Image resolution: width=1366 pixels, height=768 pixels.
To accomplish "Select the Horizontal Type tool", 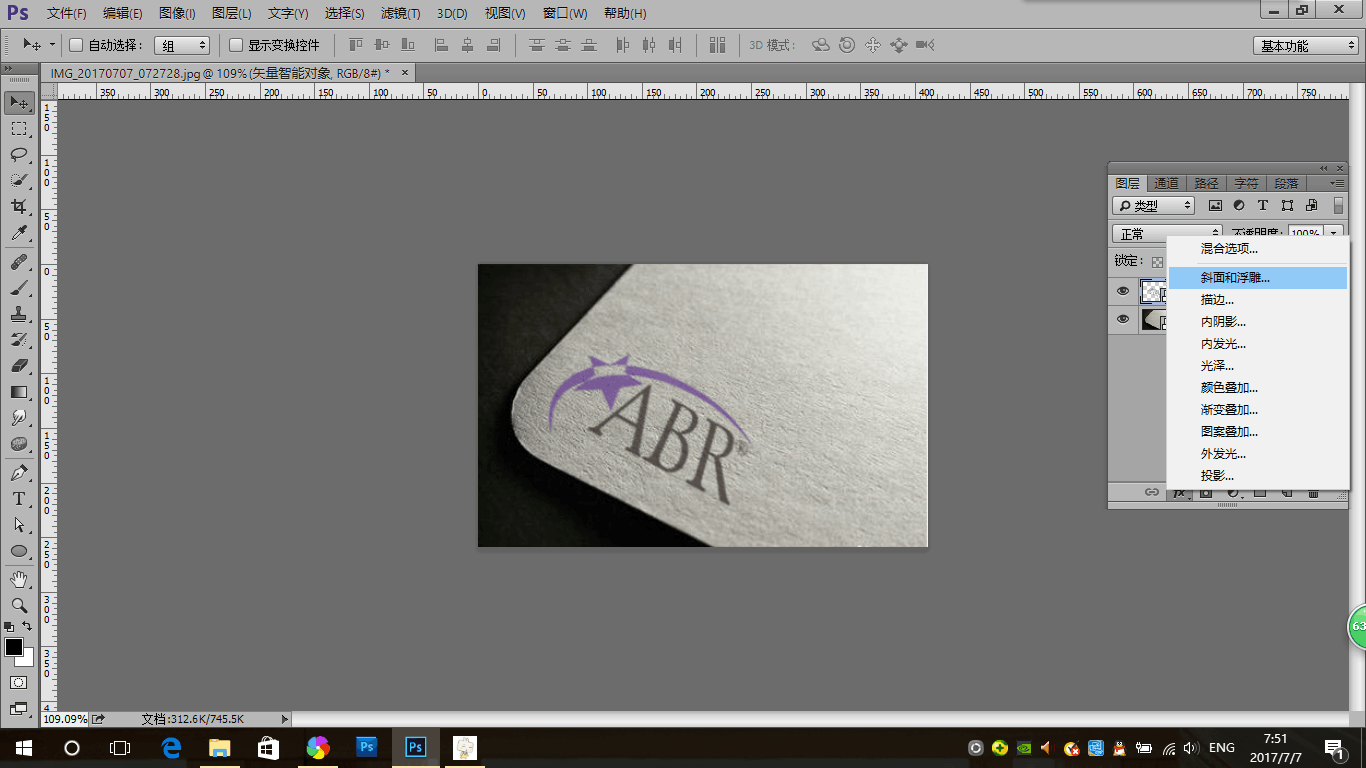I will coord(19,499).
